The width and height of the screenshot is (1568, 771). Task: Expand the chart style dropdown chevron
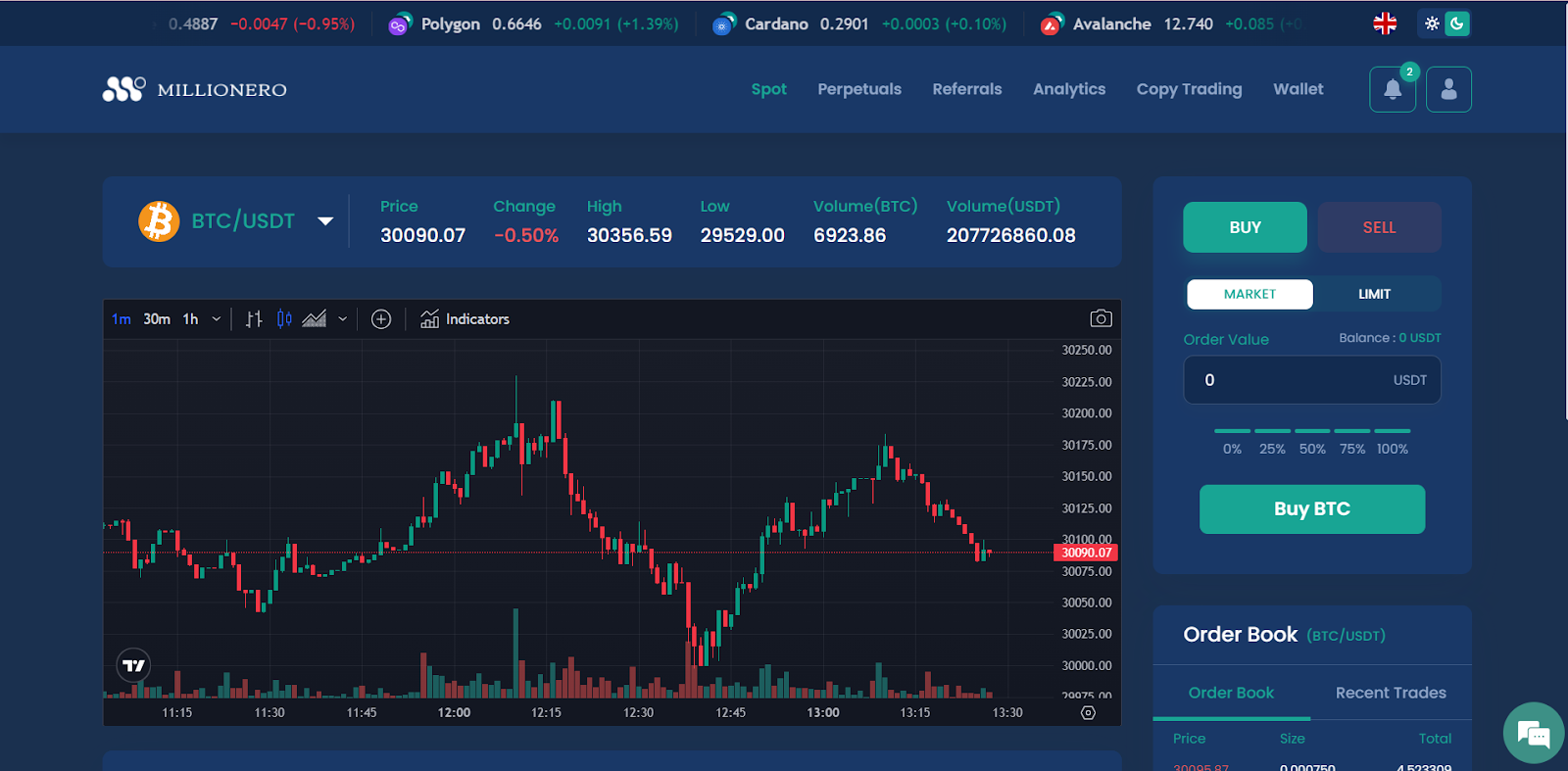342,319
